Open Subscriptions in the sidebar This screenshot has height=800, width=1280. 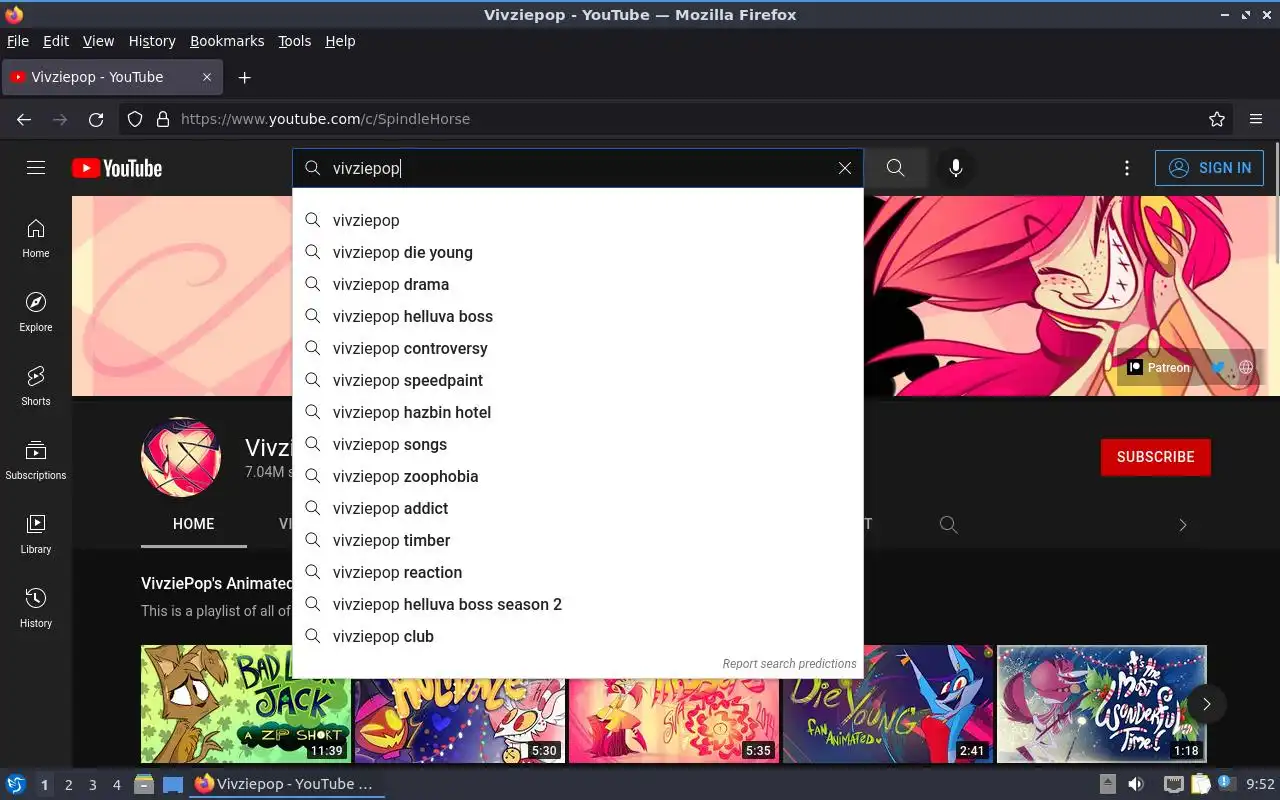36,460
